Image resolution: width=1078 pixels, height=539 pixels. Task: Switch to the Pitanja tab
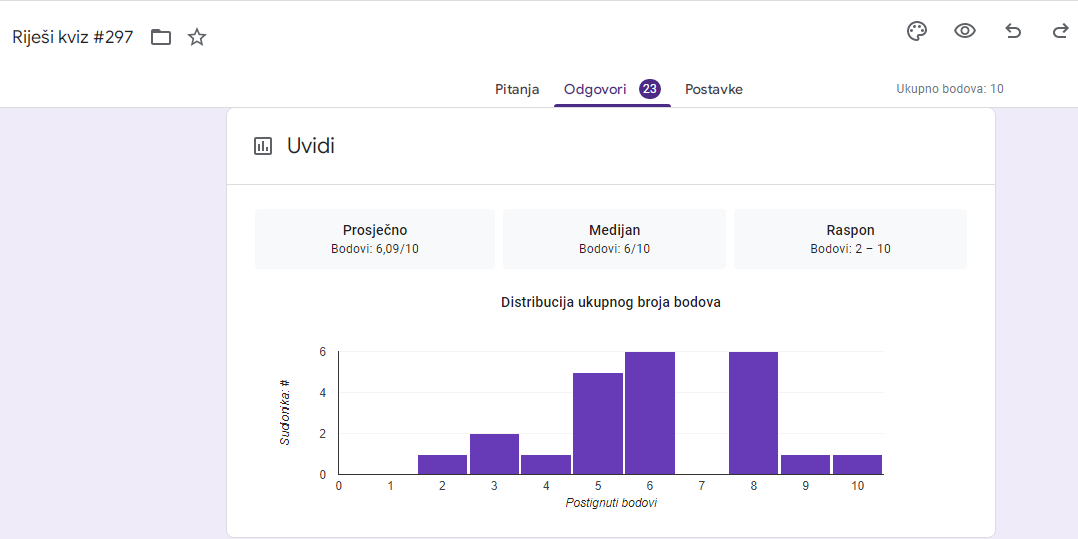click(x=517, y=89)
